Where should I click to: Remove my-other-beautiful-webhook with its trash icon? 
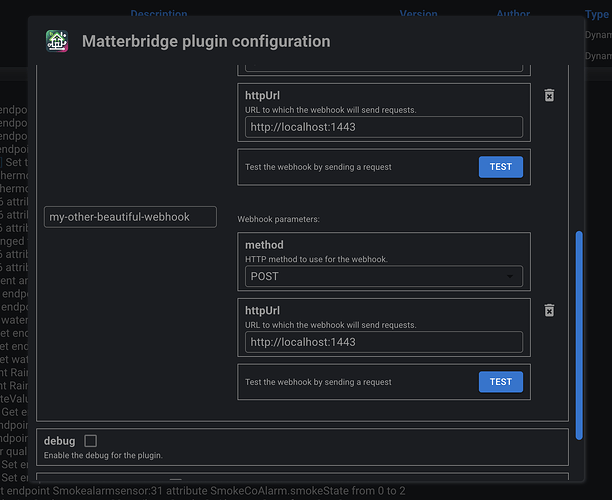coord(549,311)
